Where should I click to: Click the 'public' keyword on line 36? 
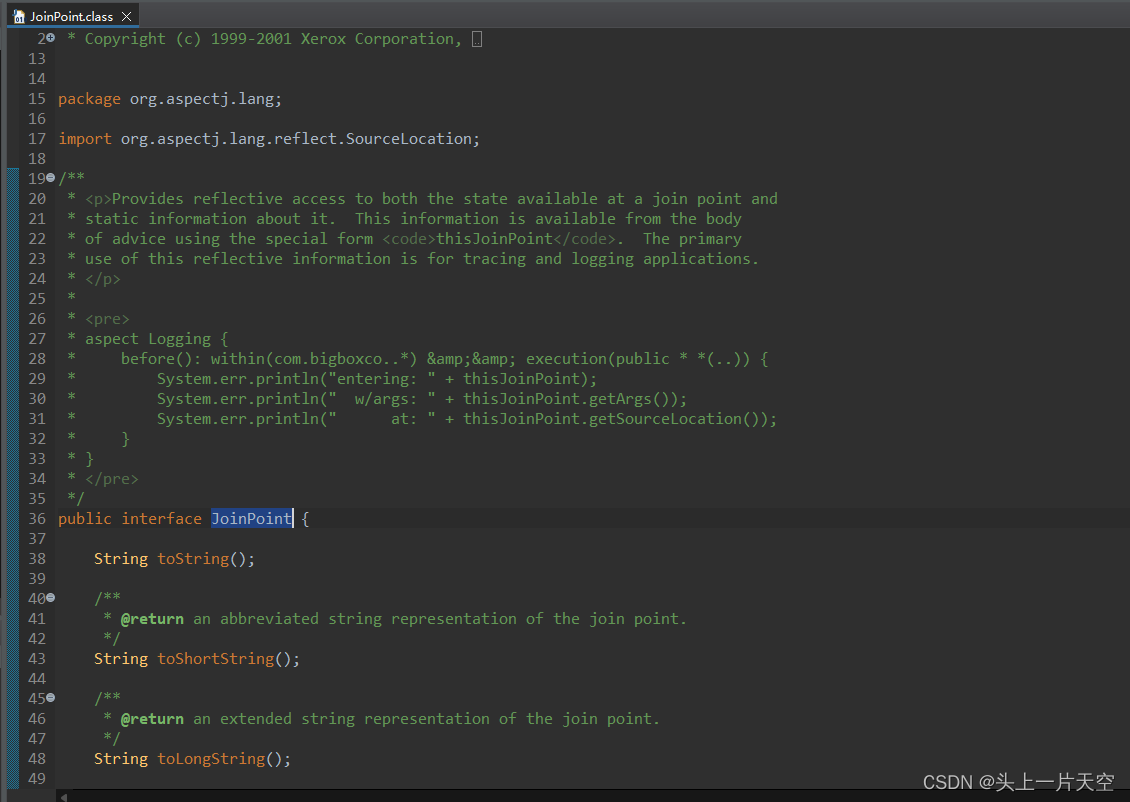coord(85,518)
